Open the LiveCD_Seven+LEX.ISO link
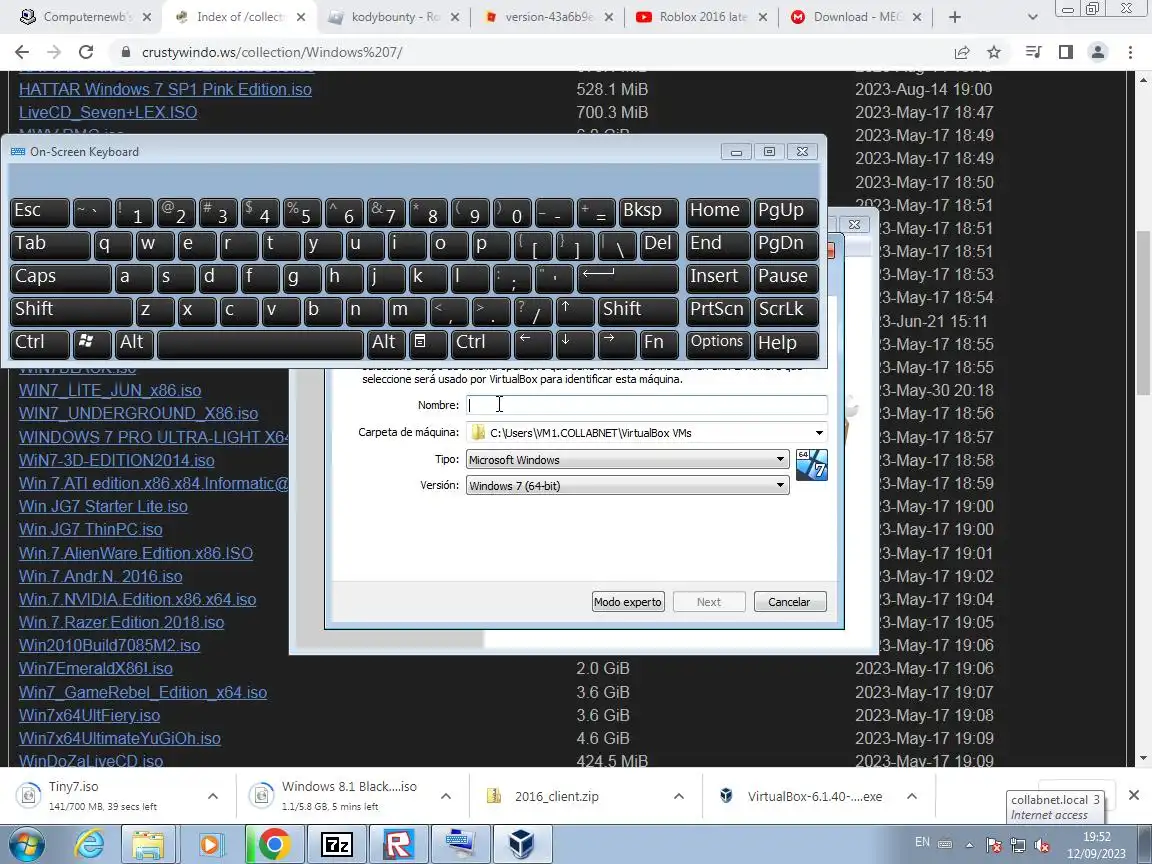This screenshot has width=1152, height=864. 108,112
